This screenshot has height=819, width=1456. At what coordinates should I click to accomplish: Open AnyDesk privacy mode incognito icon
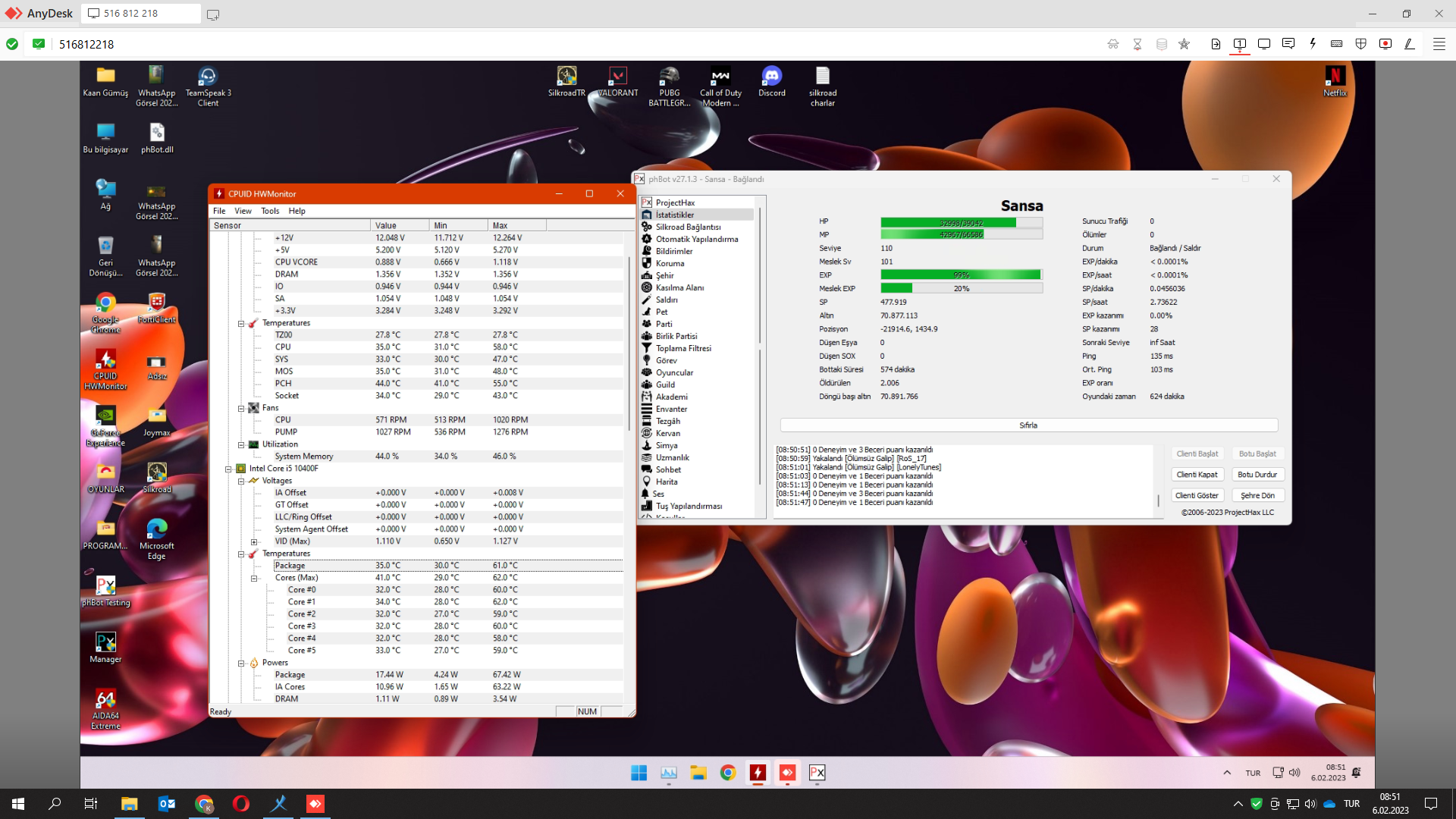1112,44
